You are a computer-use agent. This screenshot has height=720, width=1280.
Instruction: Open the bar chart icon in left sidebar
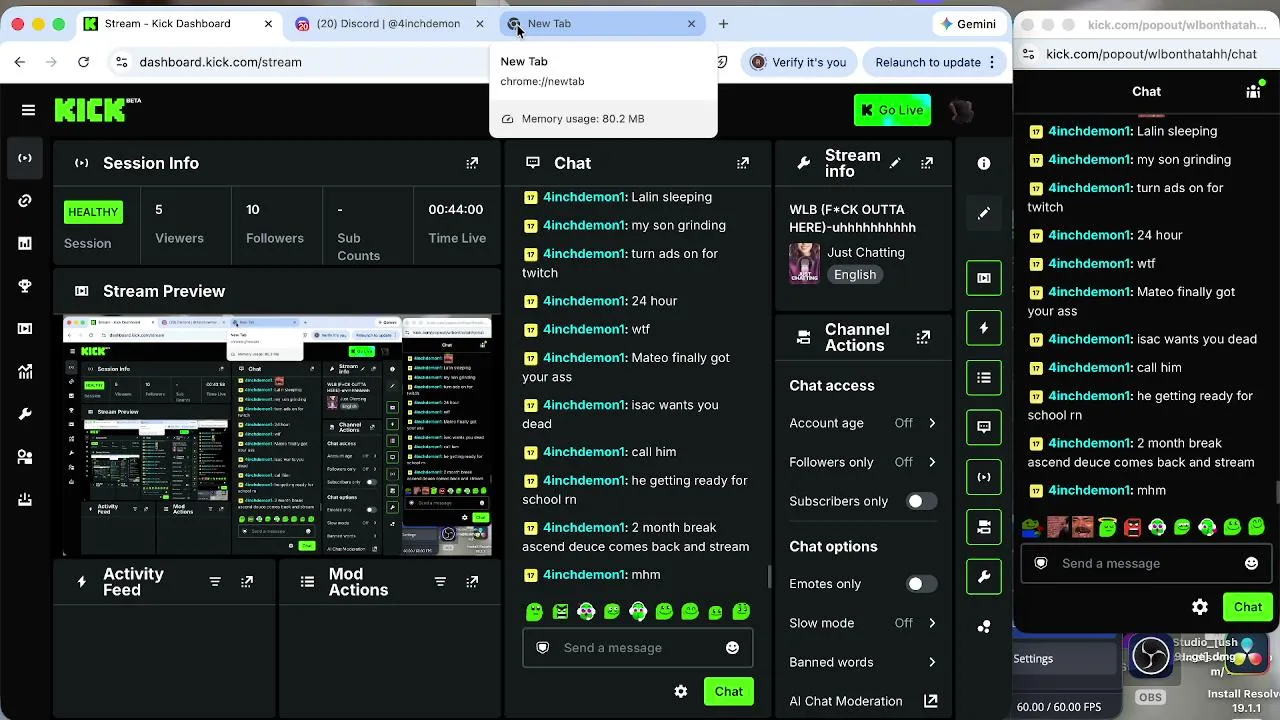pyautogui.click(x=25, y=243)
